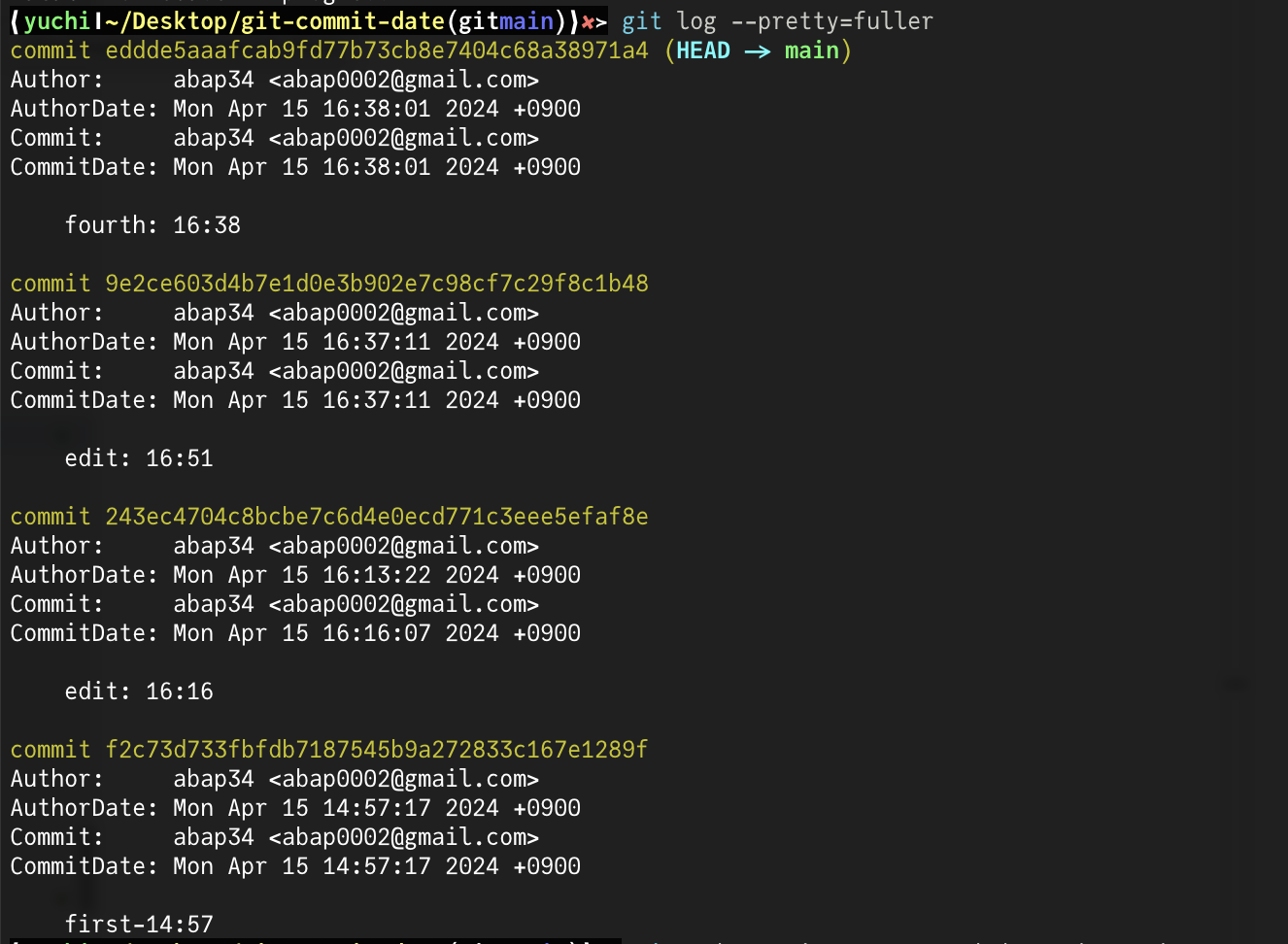The image size is (1288, 944).
Task: Click the AuthorDate 16:13:22 timestamp
Action: point(377,575)
